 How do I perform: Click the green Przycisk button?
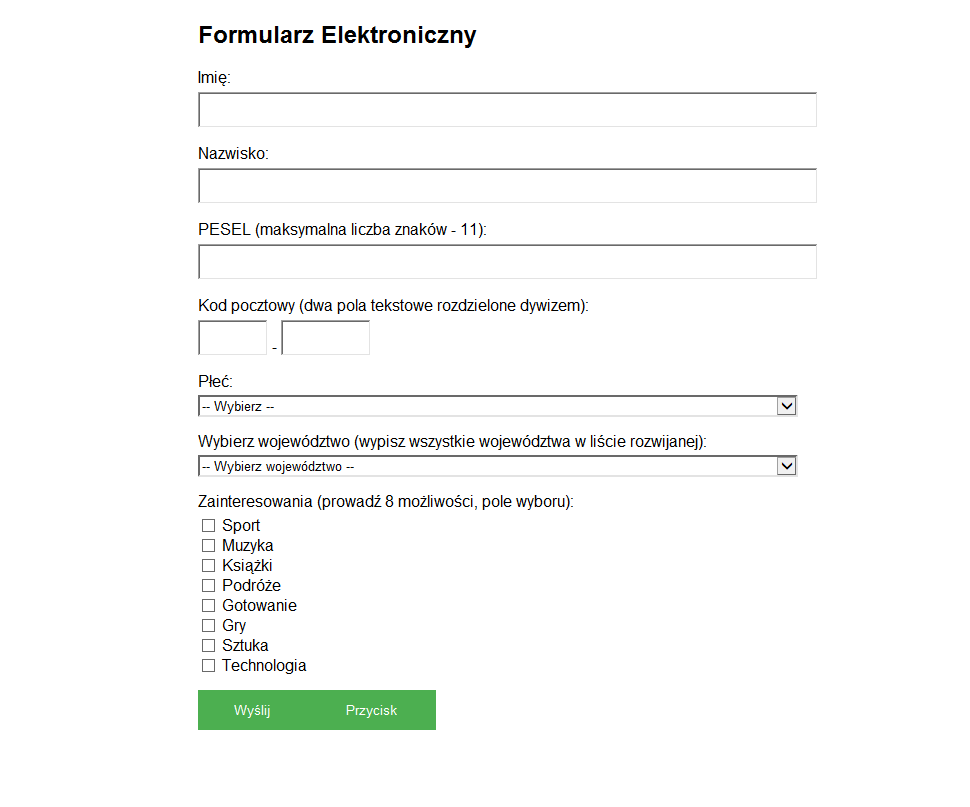371,711
